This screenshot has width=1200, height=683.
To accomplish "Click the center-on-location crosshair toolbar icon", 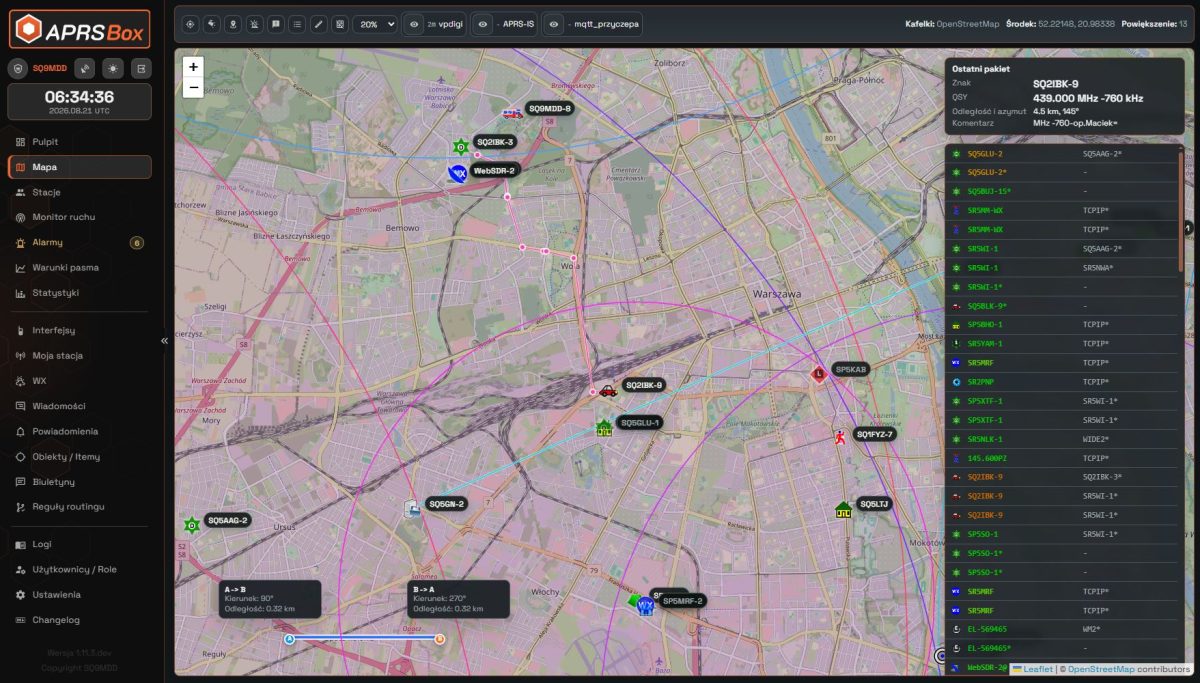I will (x=191, y=24).
